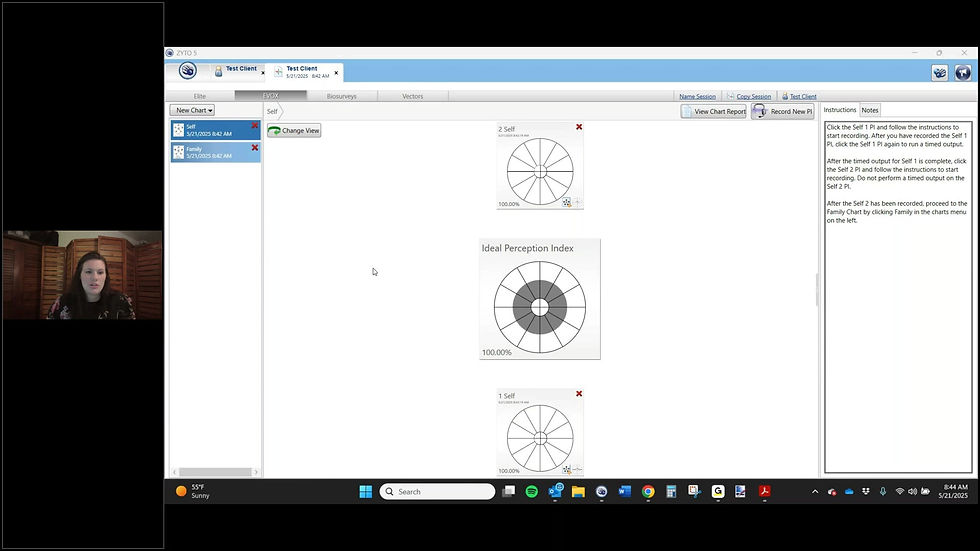Click the Dropbox tray icon
The width and height of the screenshot is (980, 551).
[x=866, y=492]
